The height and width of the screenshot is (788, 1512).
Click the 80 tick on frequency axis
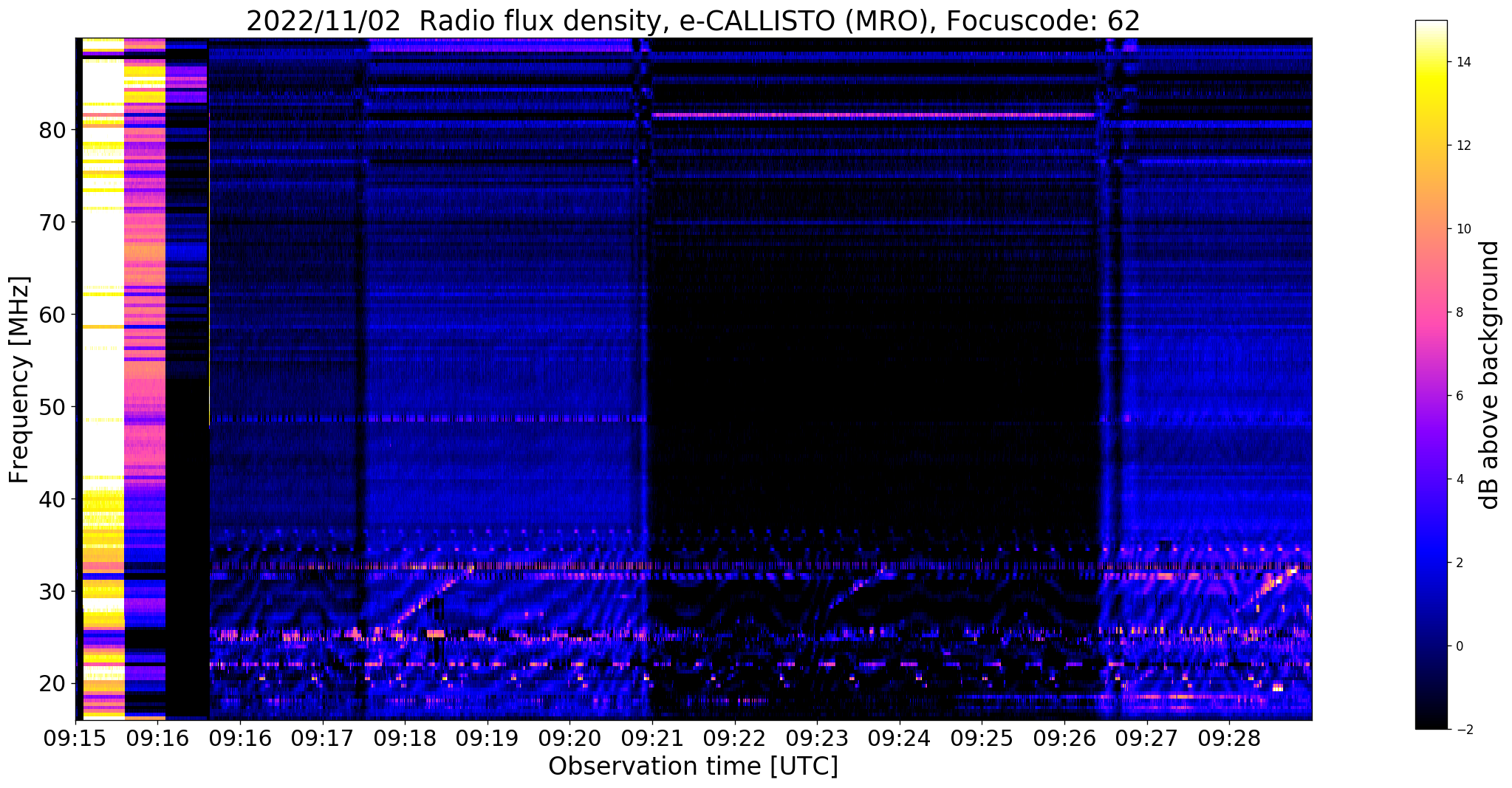pos(53,130)
